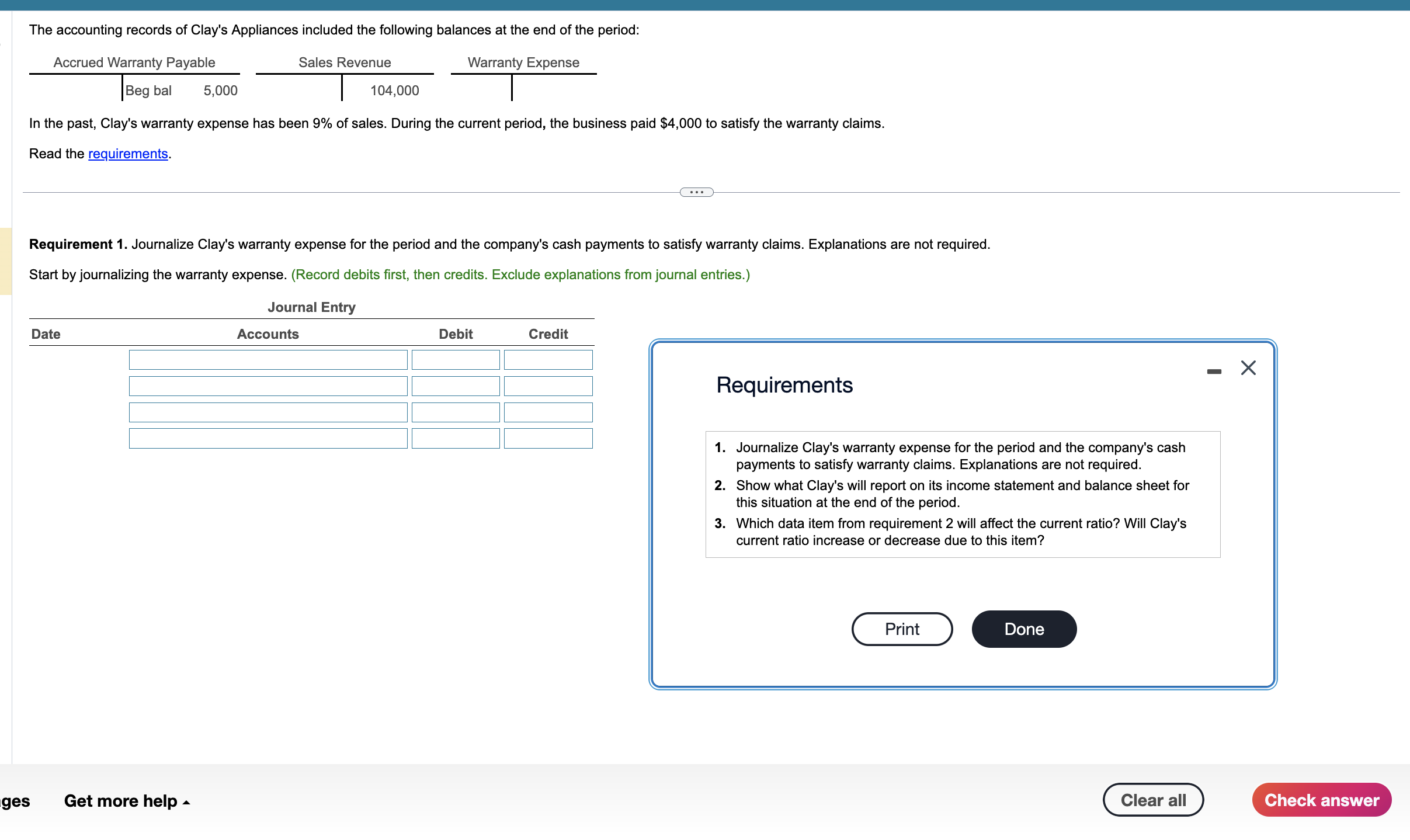
Task: Click the third row Accounts field
Action: point(268,412)
